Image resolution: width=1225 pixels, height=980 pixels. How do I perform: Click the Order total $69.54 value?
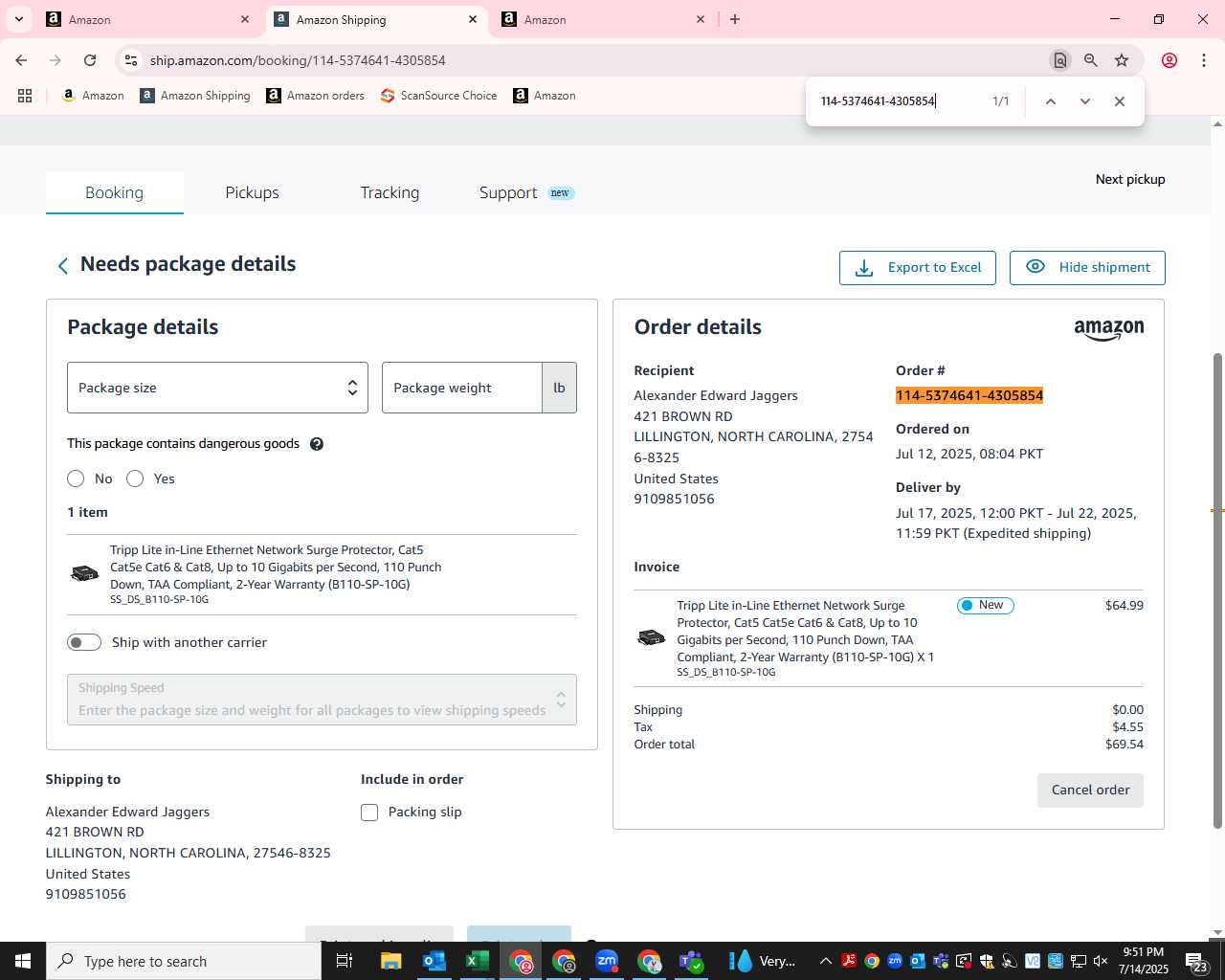(1125, 745)
